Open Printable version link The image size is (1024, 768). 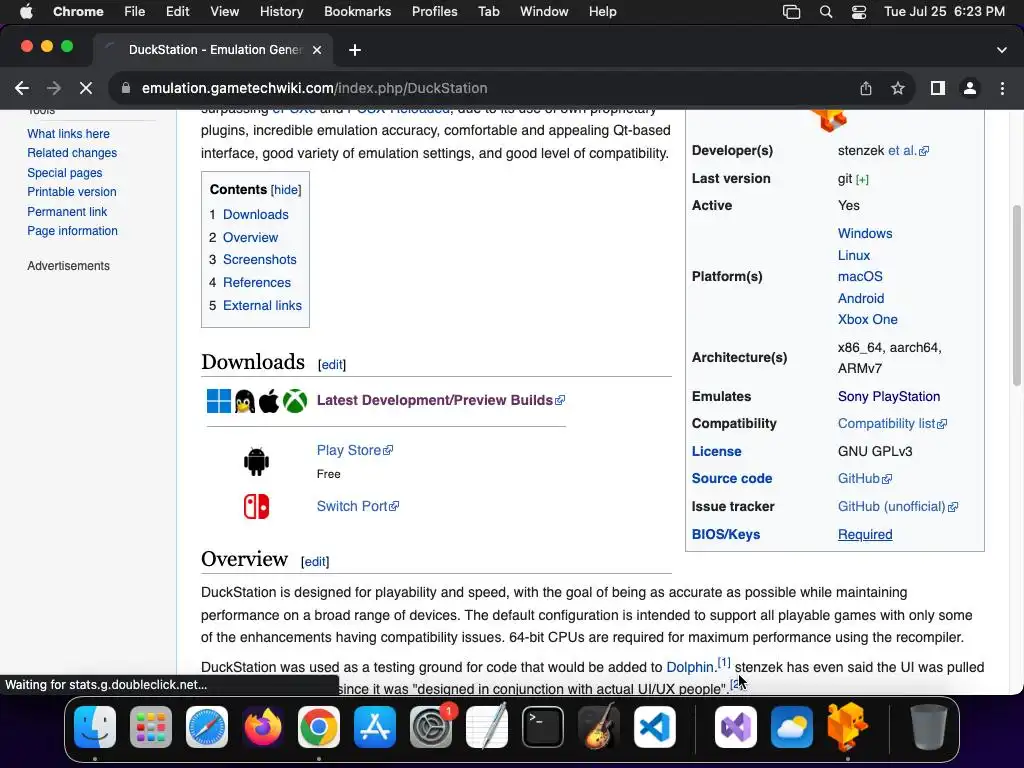pos(72,192)
